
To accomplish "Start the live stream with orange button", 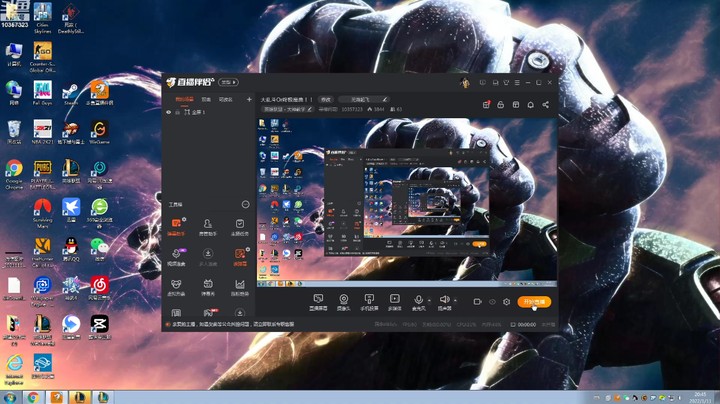I will tap(534, 302).
